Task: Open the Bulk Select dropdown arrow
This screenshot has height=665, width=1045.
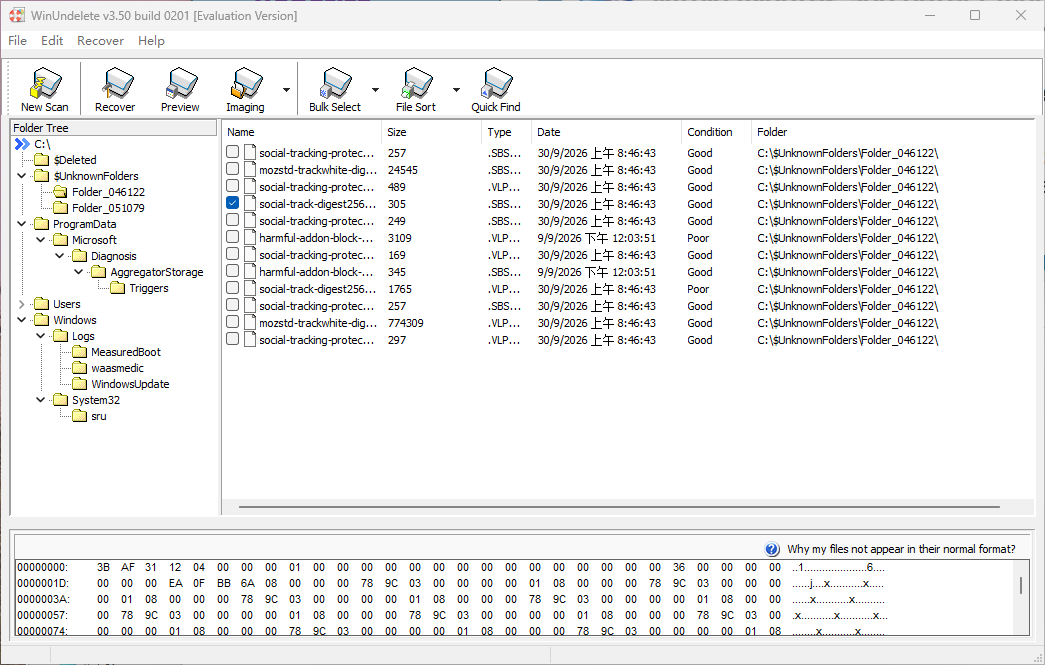Action: 375,89
